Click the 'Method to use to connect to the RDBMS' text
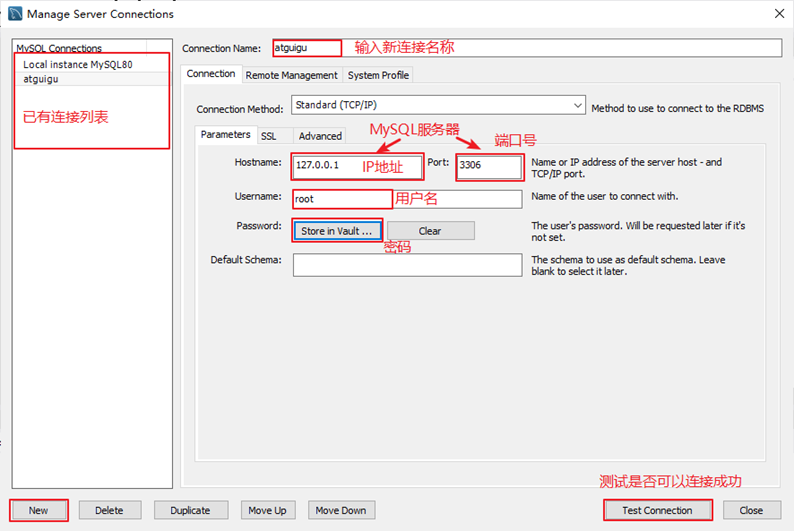Image resolution: width=794 pixels, height=531 pixels. click(x=678, y=108)
